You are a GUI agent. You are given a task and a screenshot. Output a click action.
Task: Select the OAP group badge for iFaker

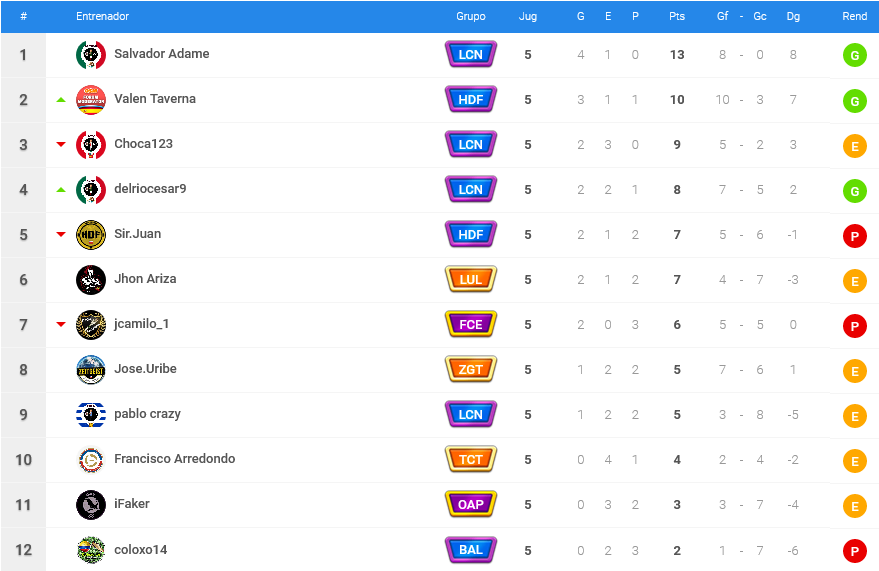click(471, 504)
